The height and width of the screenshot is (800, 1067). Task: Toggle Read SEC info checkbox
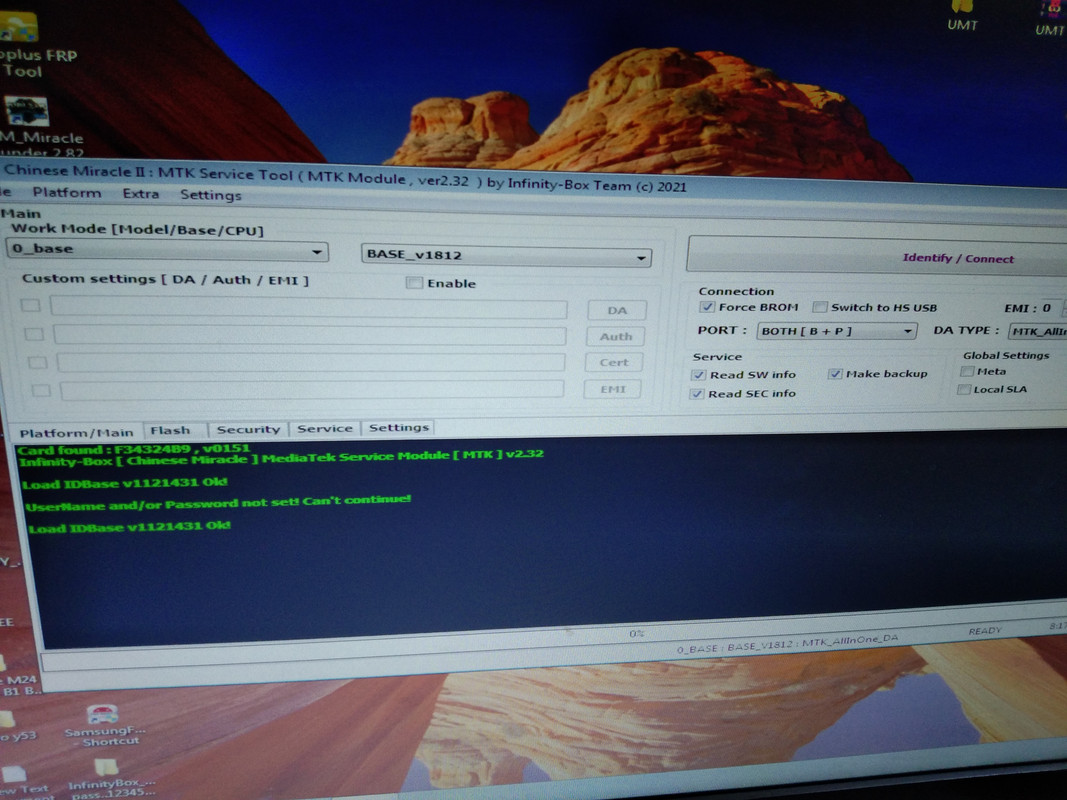tap(697, 394)
